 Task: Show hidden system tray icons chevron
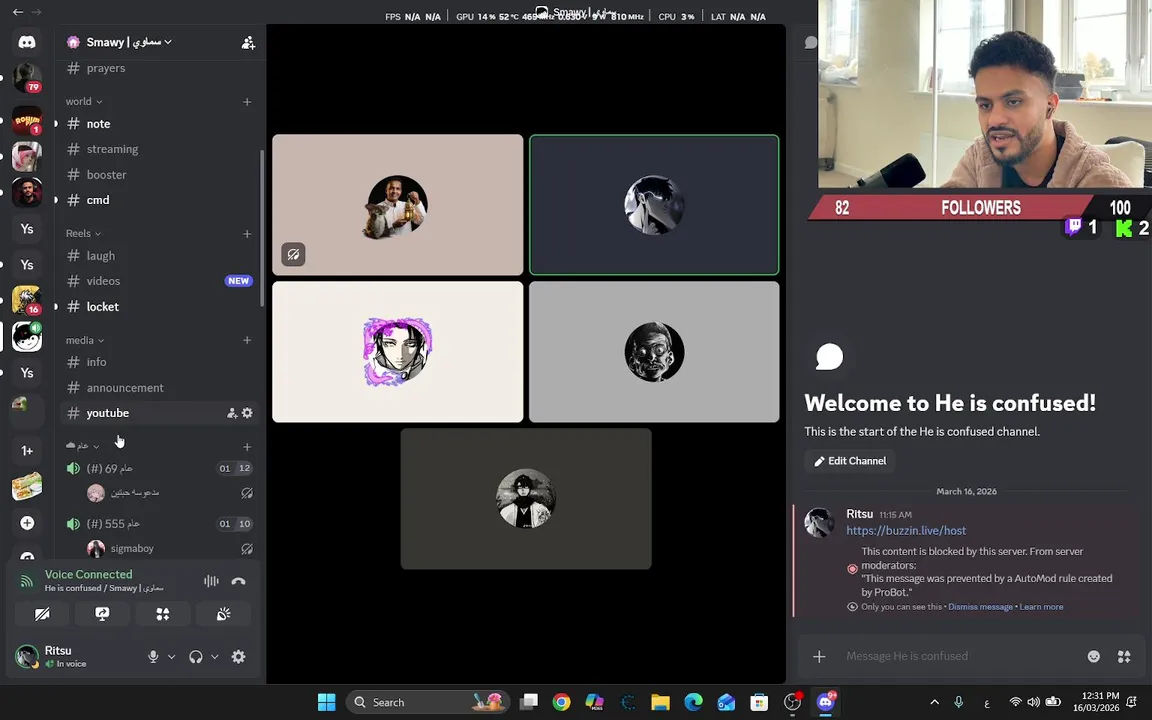click(935, 702)
